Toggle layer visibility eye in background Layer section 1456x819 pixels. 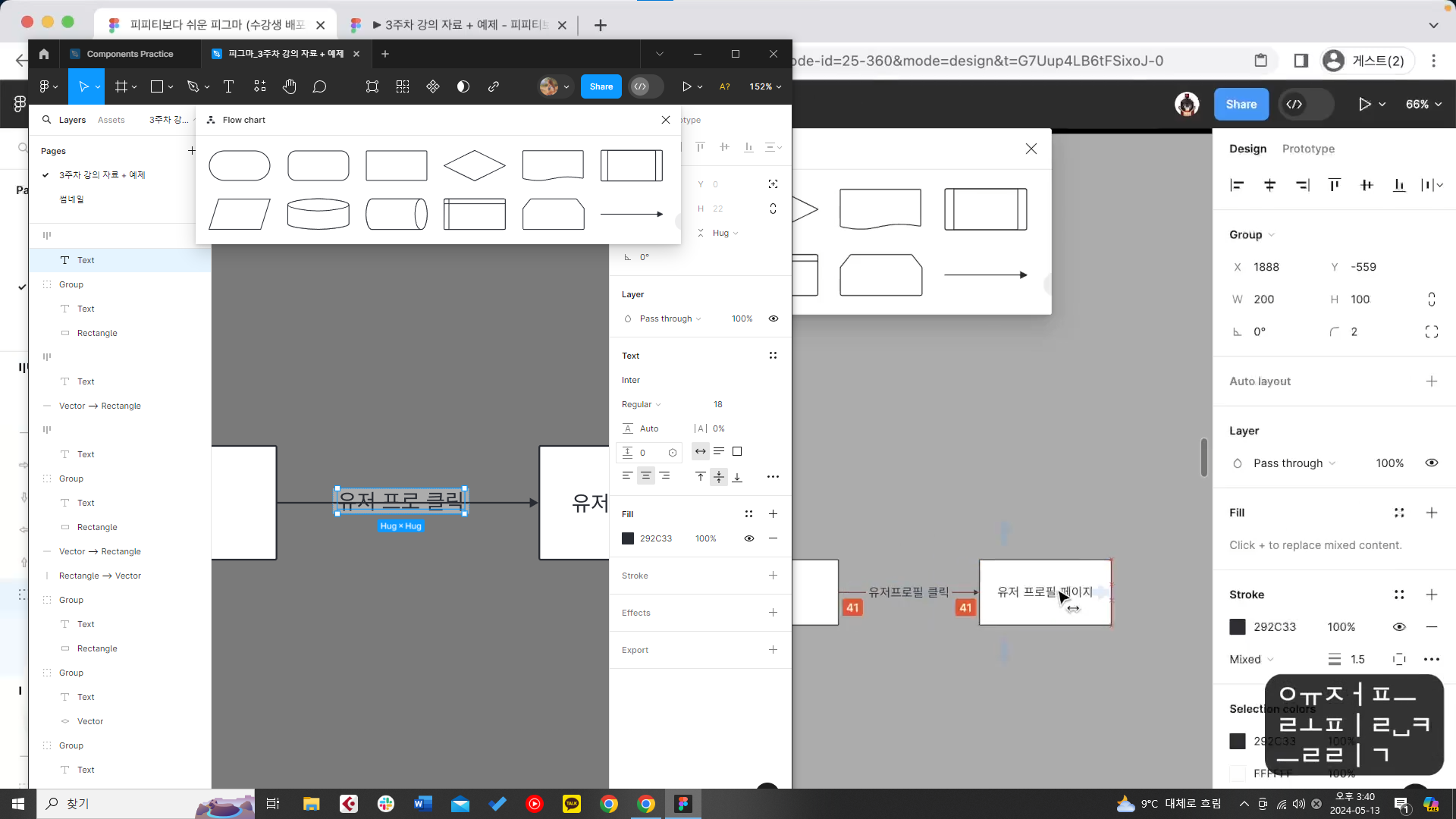point(1432,463)
